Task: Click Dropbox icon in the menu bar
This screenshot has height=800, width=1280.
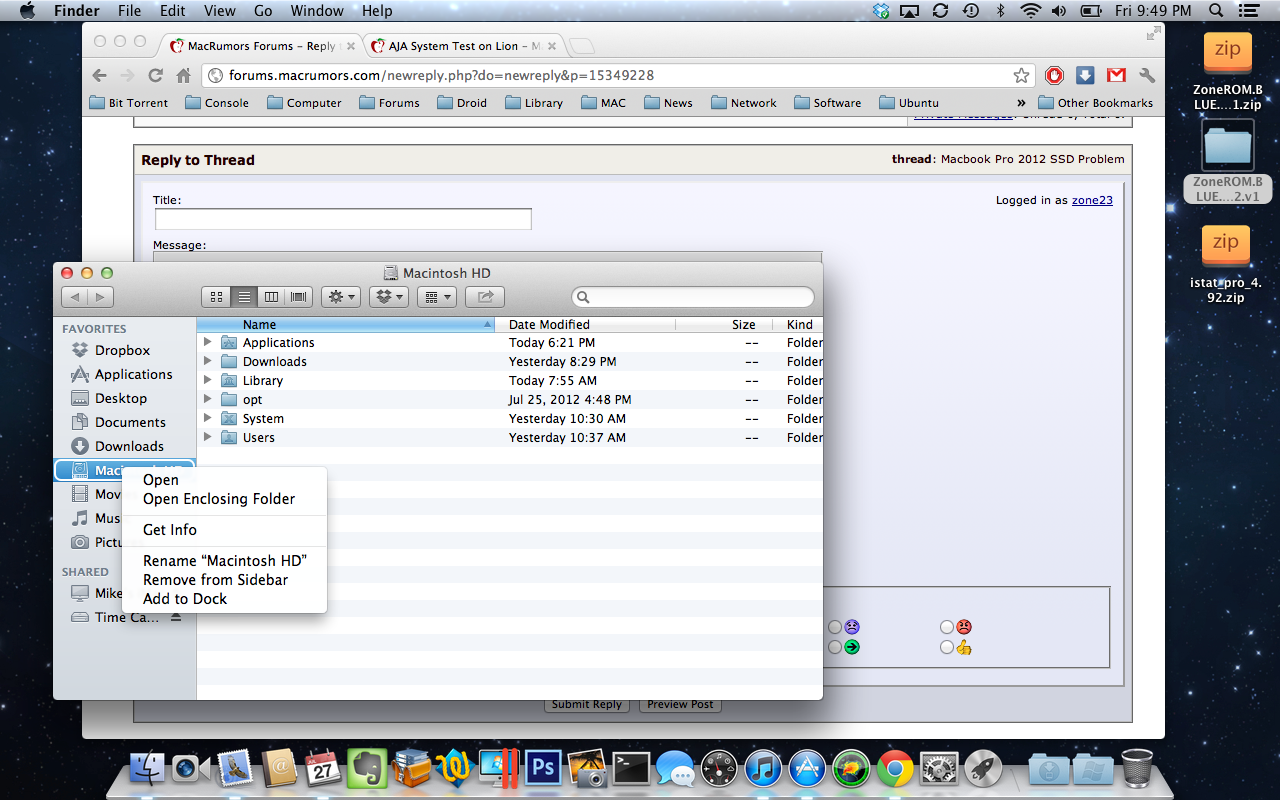Action: pyautogui.click(x=881, y=11)
